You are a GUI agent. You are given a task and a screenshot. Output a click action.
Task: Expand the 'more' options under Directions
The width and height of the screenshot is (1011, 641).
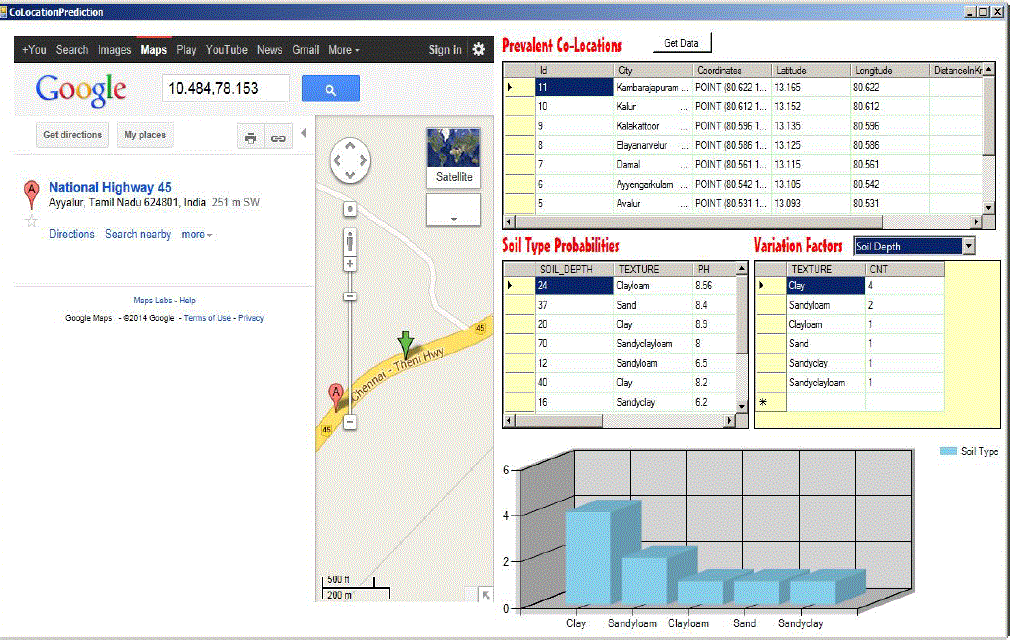coord(196,234)
